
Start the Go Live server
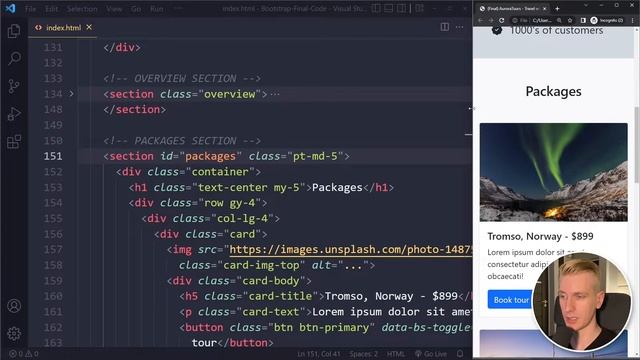[x=431, y=354]
